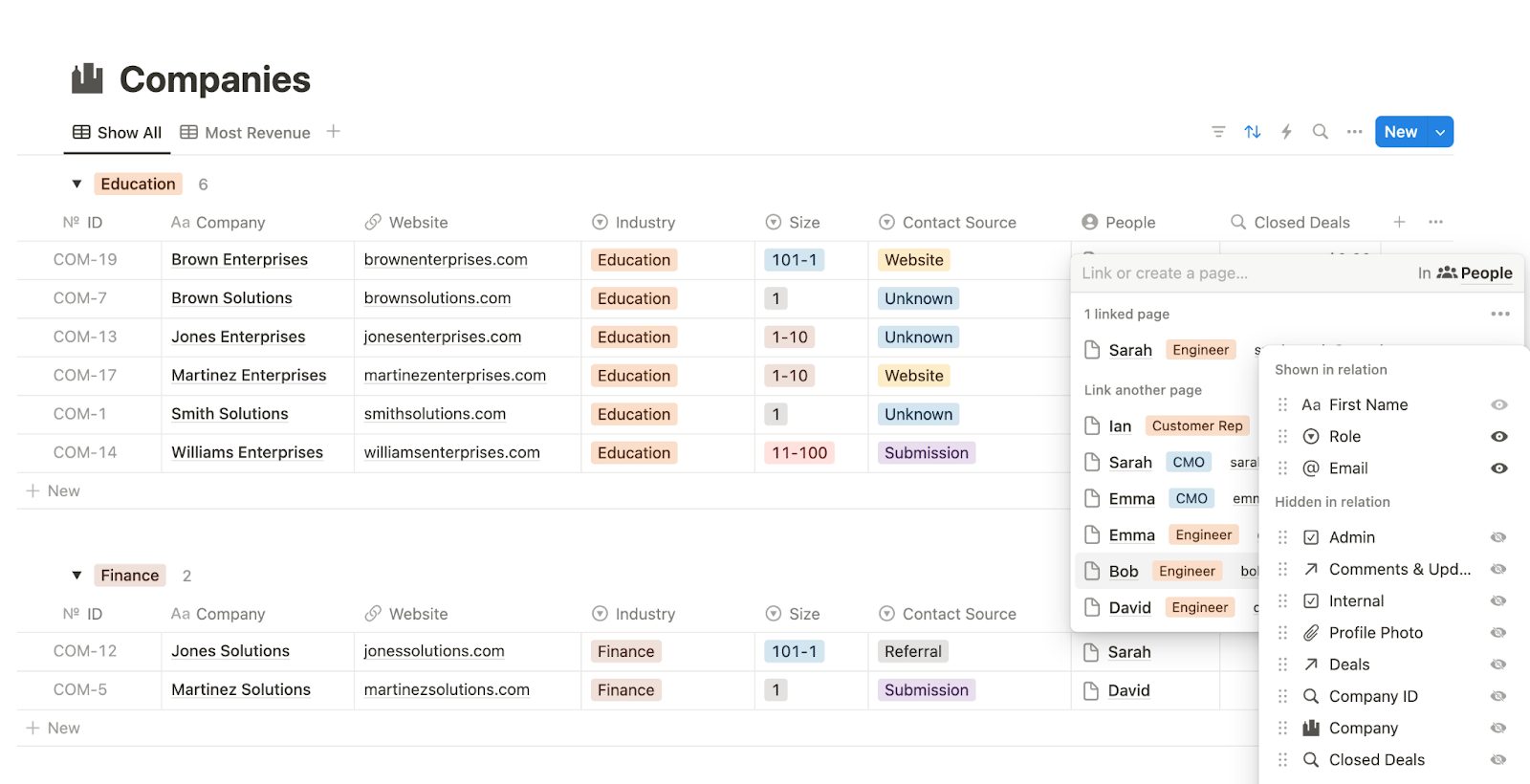Click Closed Deals column header
This screenshot has width=1530, height=784.
(1290, 222)
